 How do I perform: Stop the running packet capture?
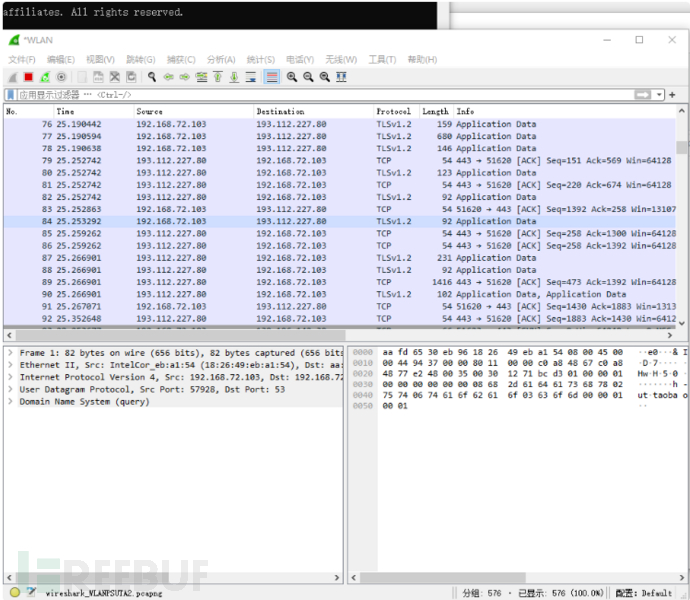tap(29, 77)
